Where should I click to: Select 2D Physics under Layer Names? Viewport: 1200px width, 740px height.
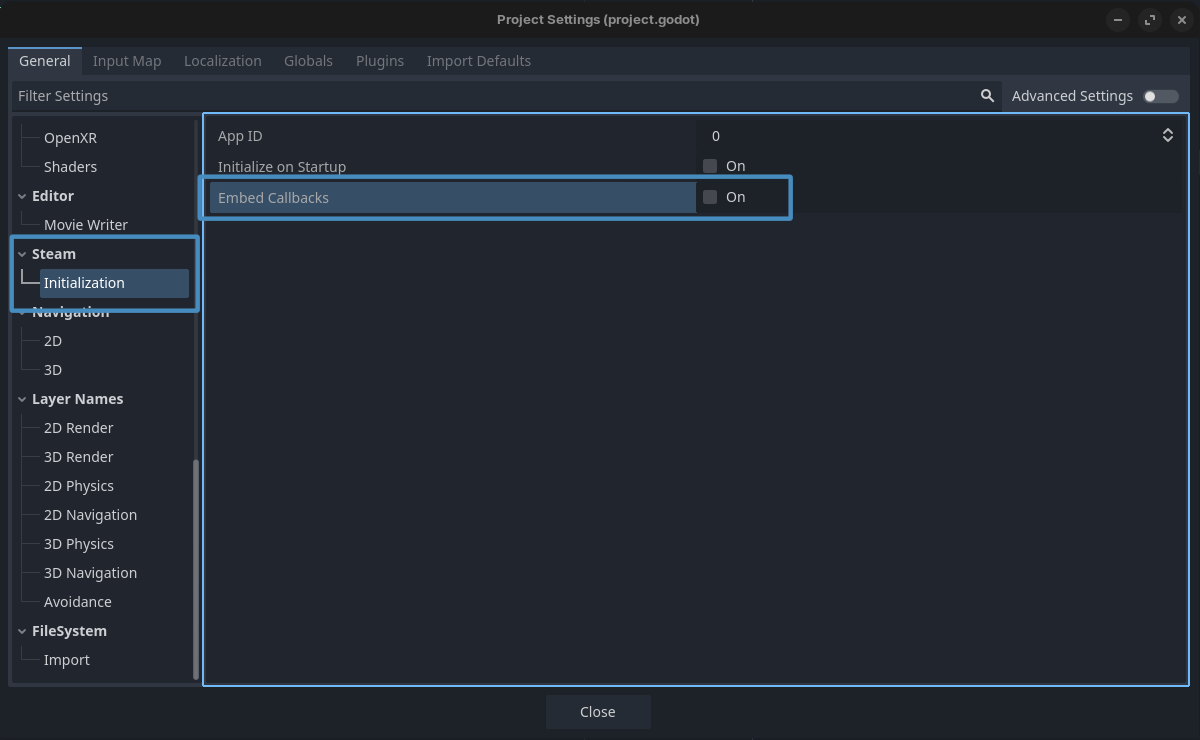[79, 486]
